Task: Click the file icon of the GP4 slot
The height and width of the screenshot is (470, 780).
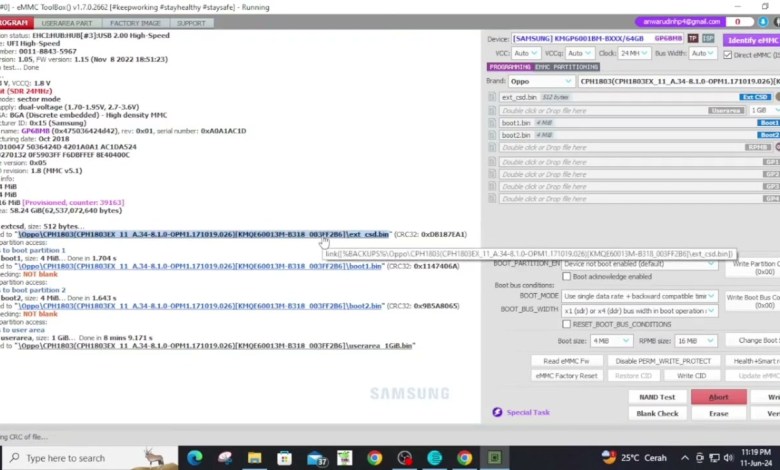Action: coord(492,198)
